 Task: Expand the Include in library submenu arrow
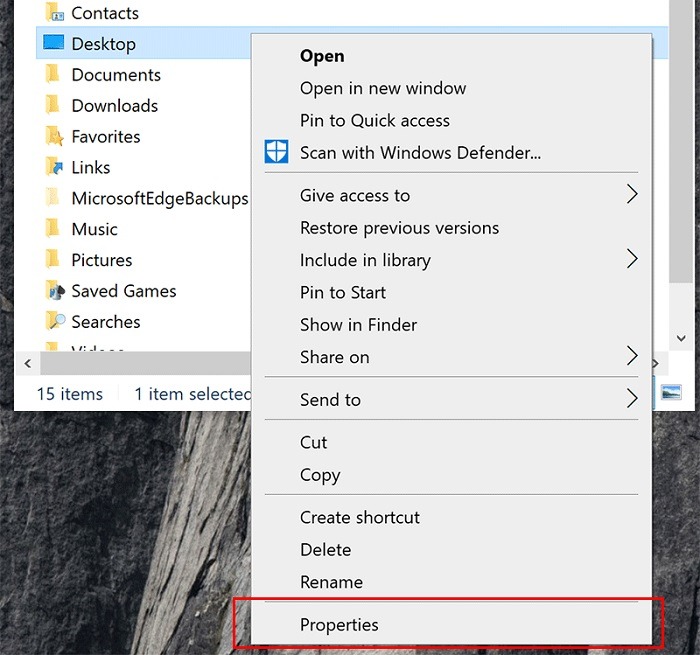click(x=632, y=259)
